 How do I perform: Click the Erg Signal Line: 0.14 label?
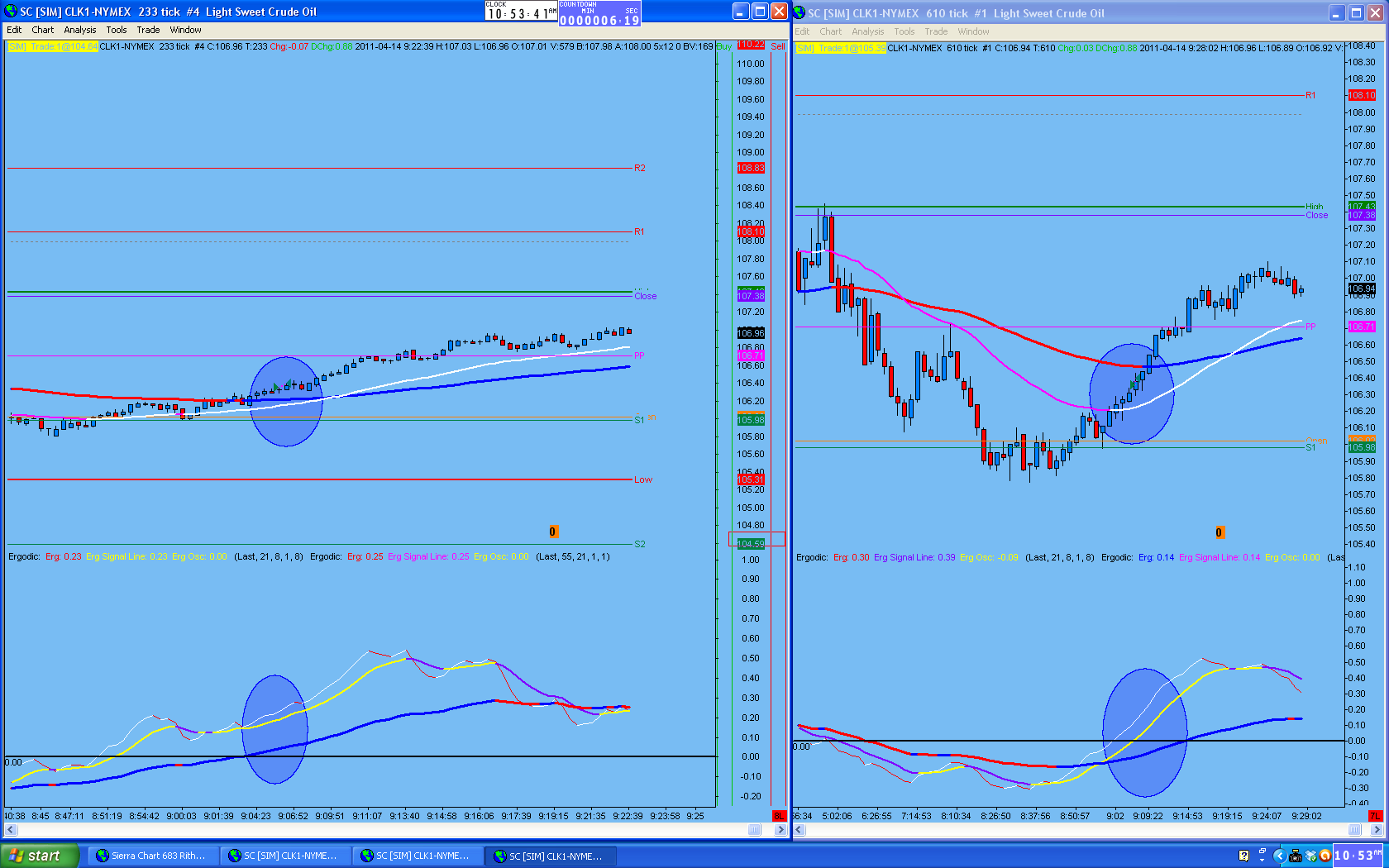click(1220, 557)
